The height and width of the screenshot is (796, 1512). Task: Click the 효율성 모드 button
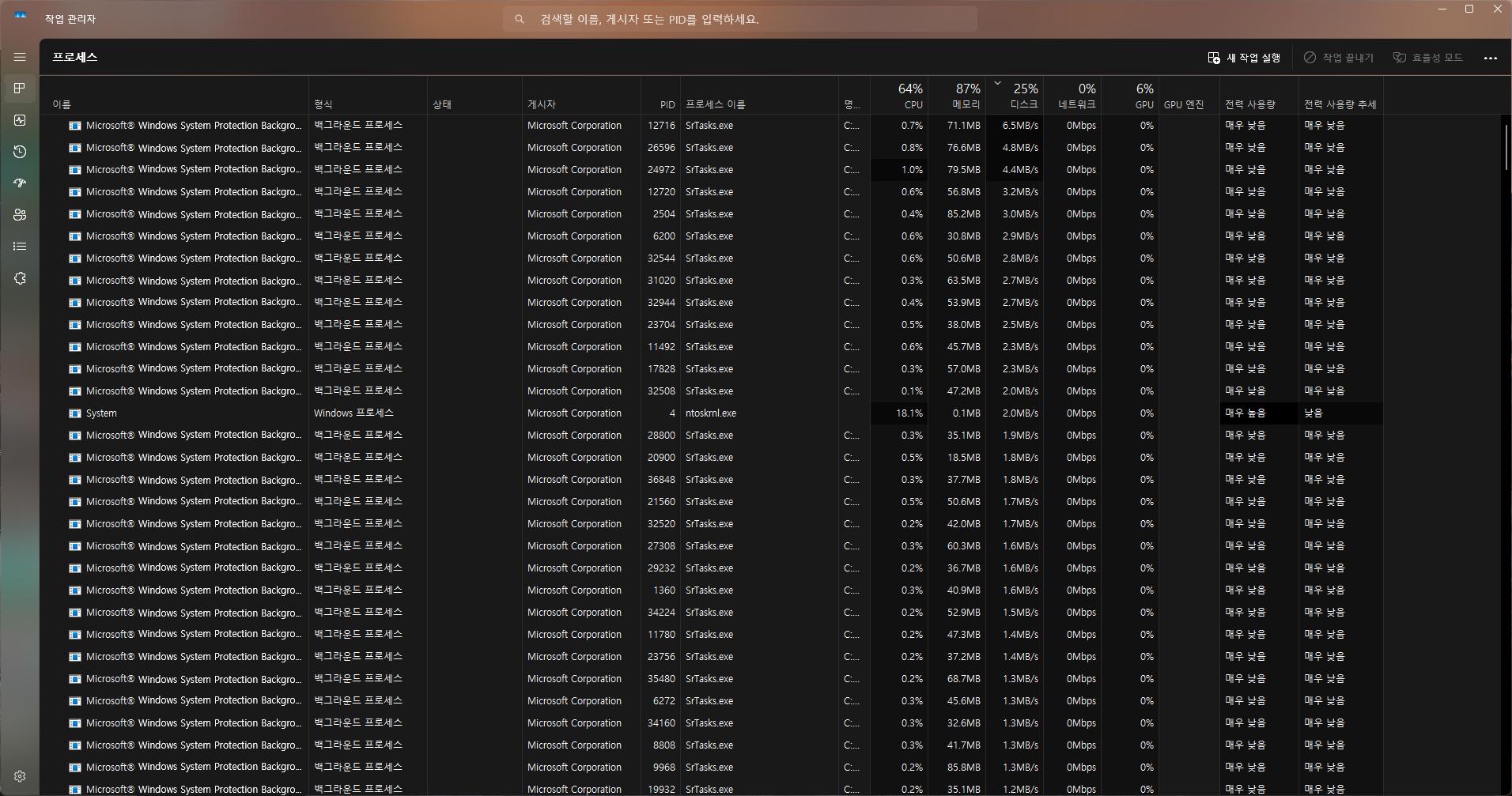pos(1427,58)
